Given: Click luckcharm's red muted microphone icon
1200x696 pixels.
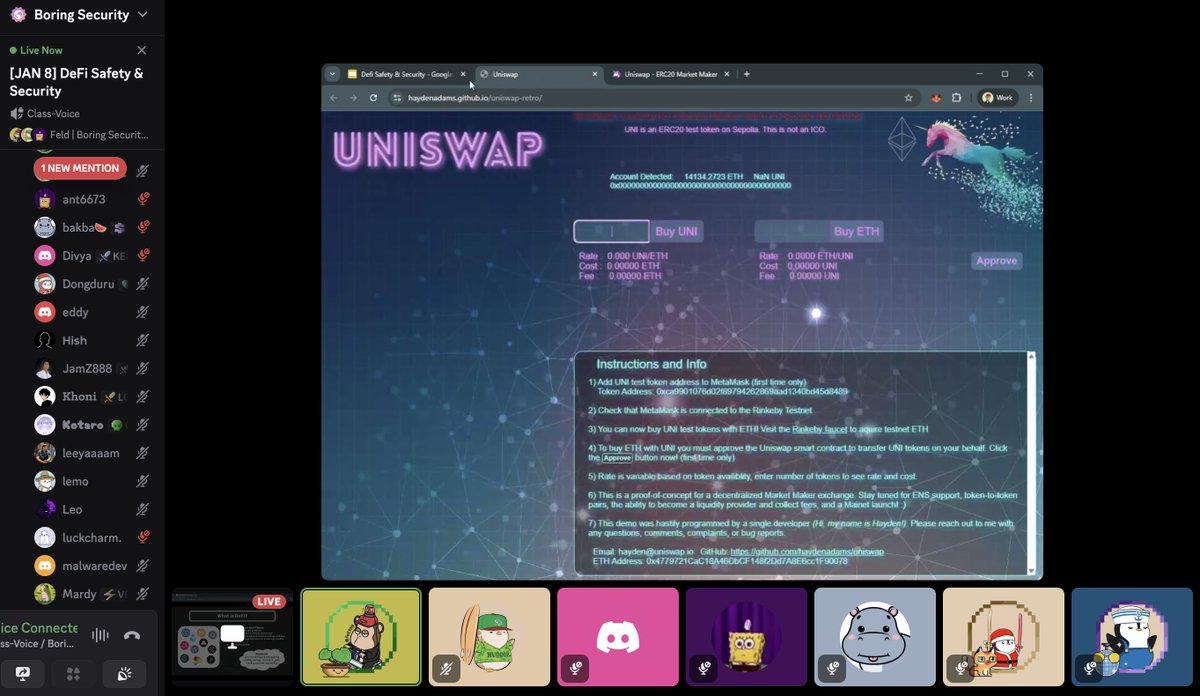Looking at the screenshot, I should pos(143,537).
